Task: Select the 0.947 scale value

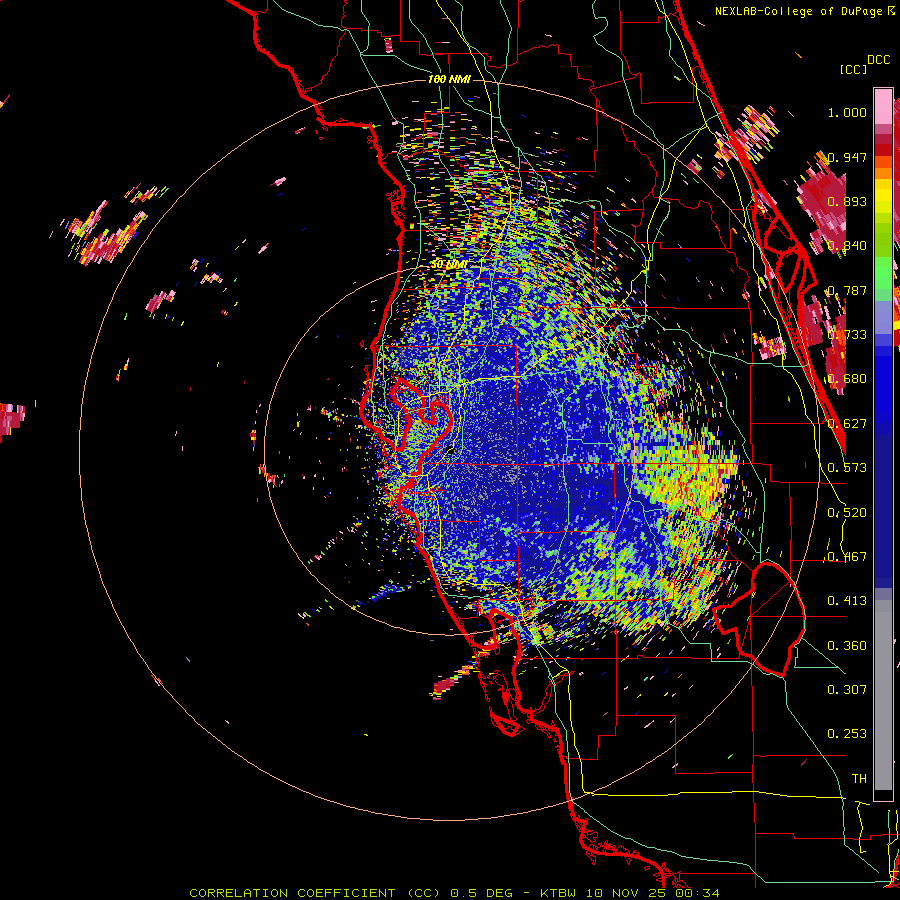Action: coord(847,157)
